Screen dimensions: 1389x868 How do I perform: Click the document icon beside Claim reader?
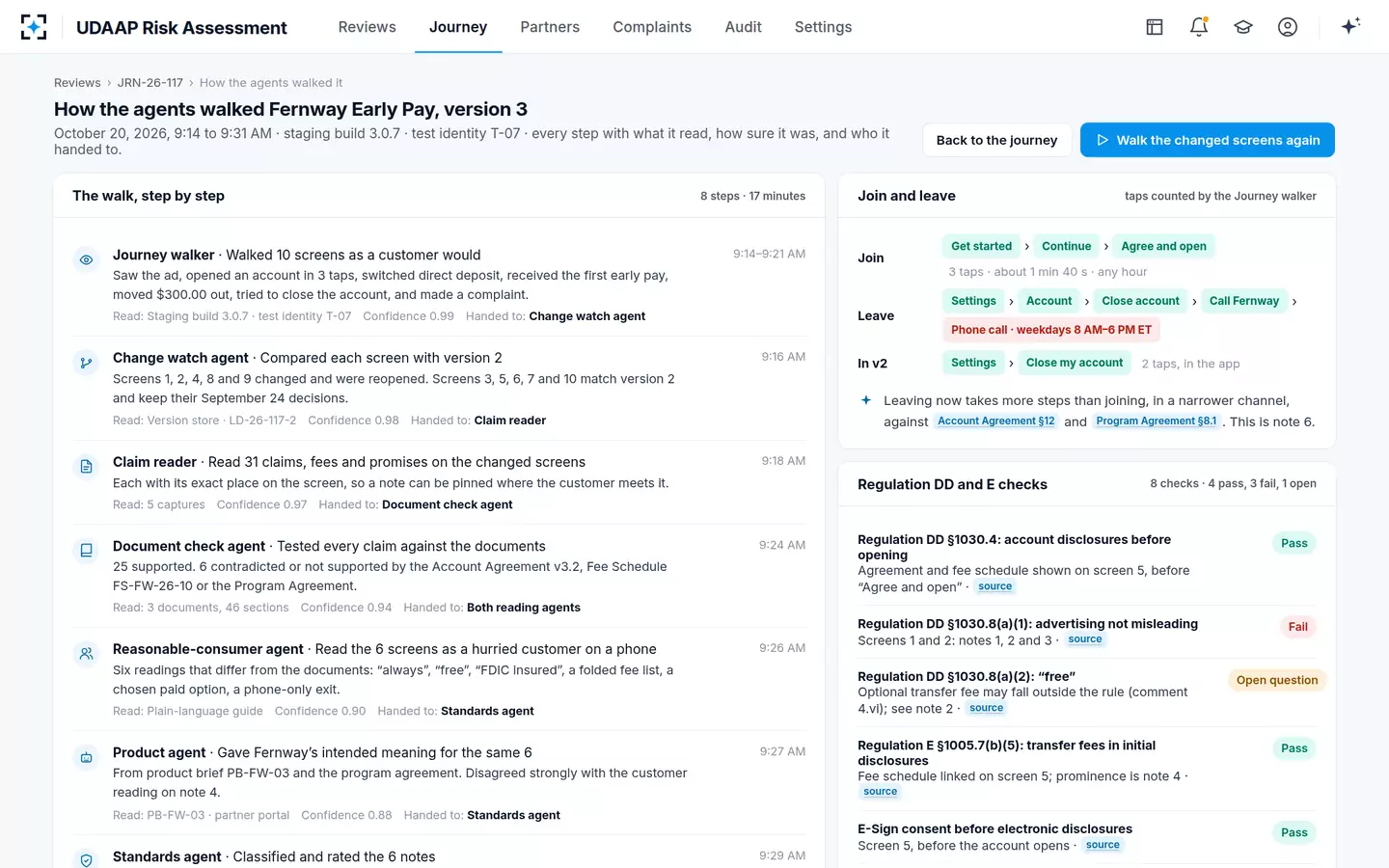pyautogui.click(x=87, y=467)
